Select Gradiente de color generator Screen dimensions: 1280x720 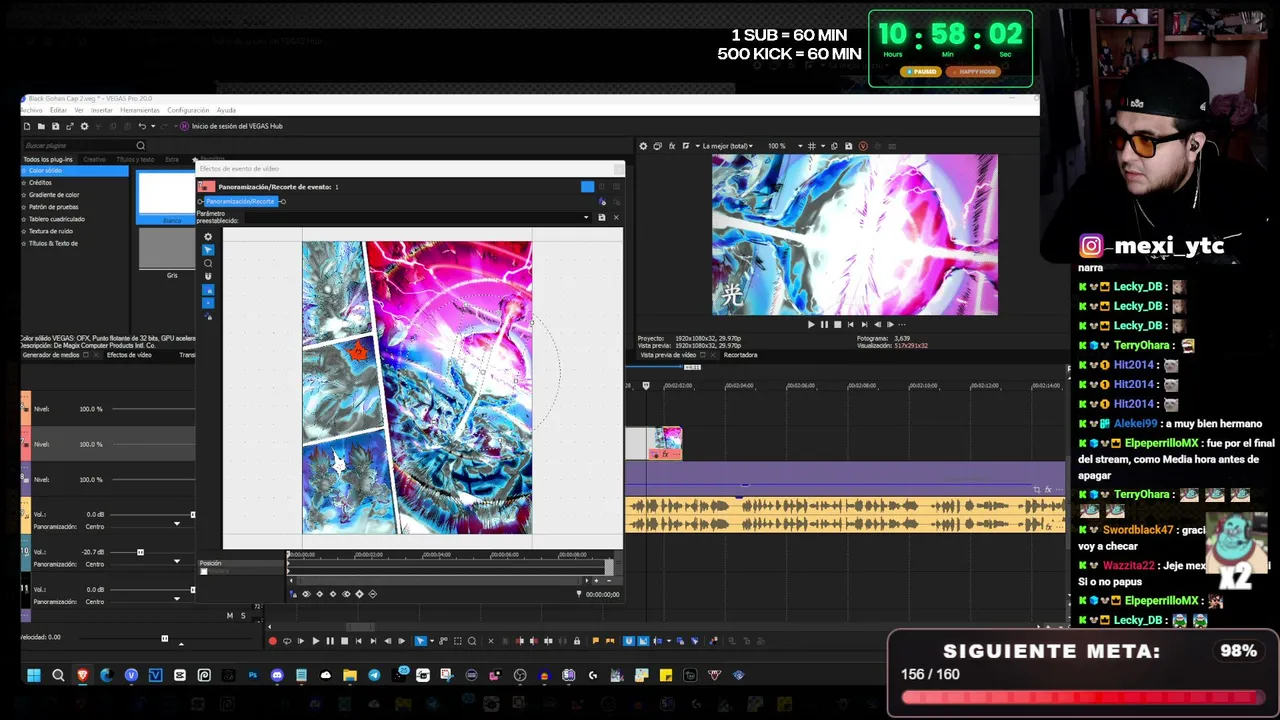[54, 195]
